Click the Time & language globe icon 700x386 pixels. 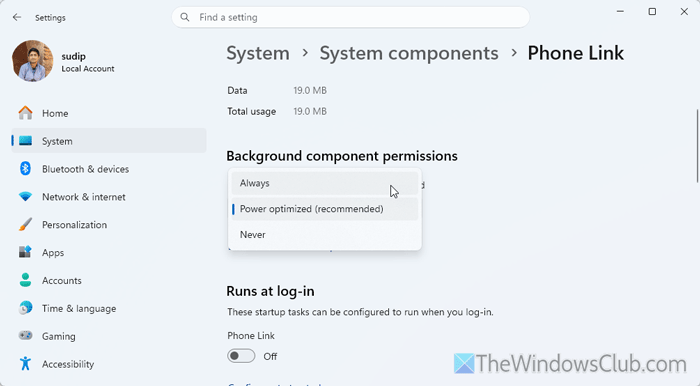tap(25, 308)
